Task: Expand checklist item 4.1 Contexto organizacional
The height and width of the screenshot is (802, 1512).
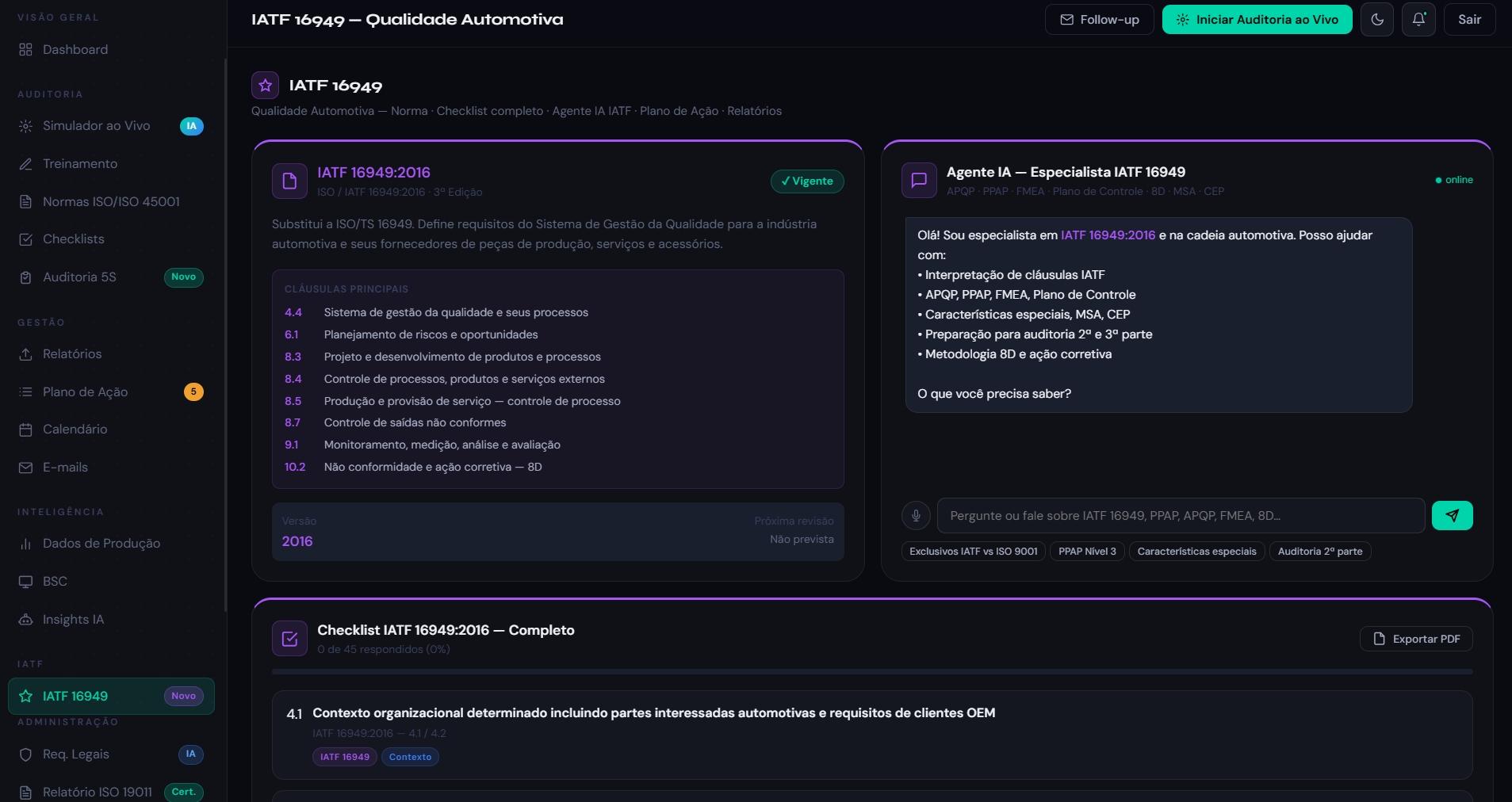Action: (x=653, y=713)
